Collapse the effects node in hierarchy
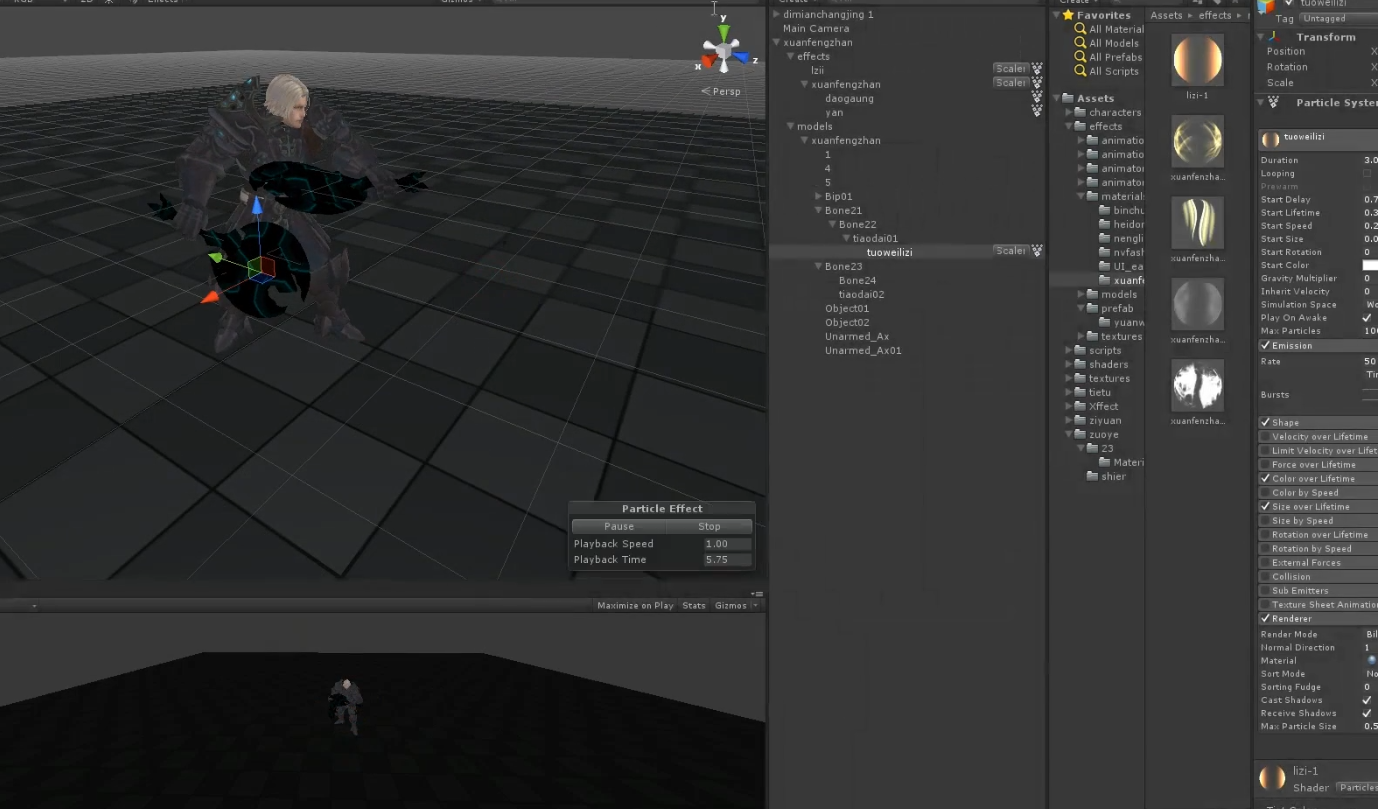The height and width of the screenshot is (809, 1378). point(790,56)
